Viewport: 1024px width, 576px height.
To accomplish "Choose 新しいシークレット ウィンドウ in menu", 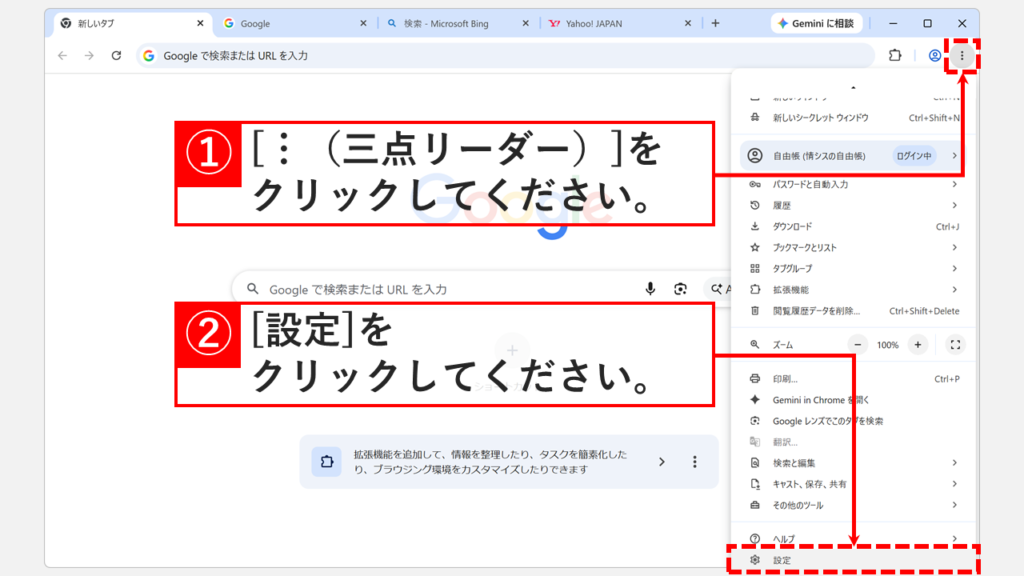I will (x=853, y=118).
